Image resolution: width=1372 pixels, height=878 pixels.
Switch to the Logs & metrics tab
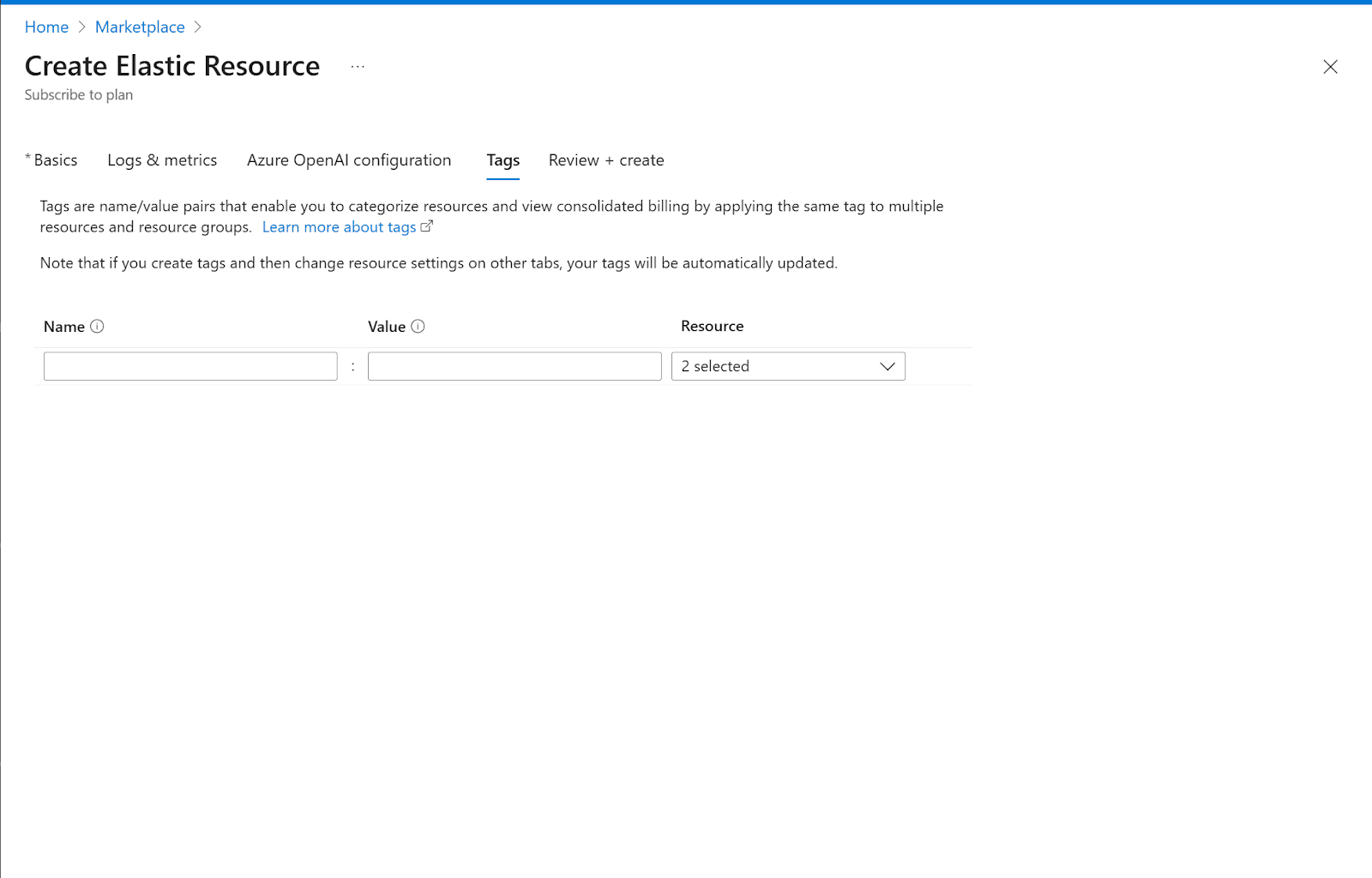[162, 159]
